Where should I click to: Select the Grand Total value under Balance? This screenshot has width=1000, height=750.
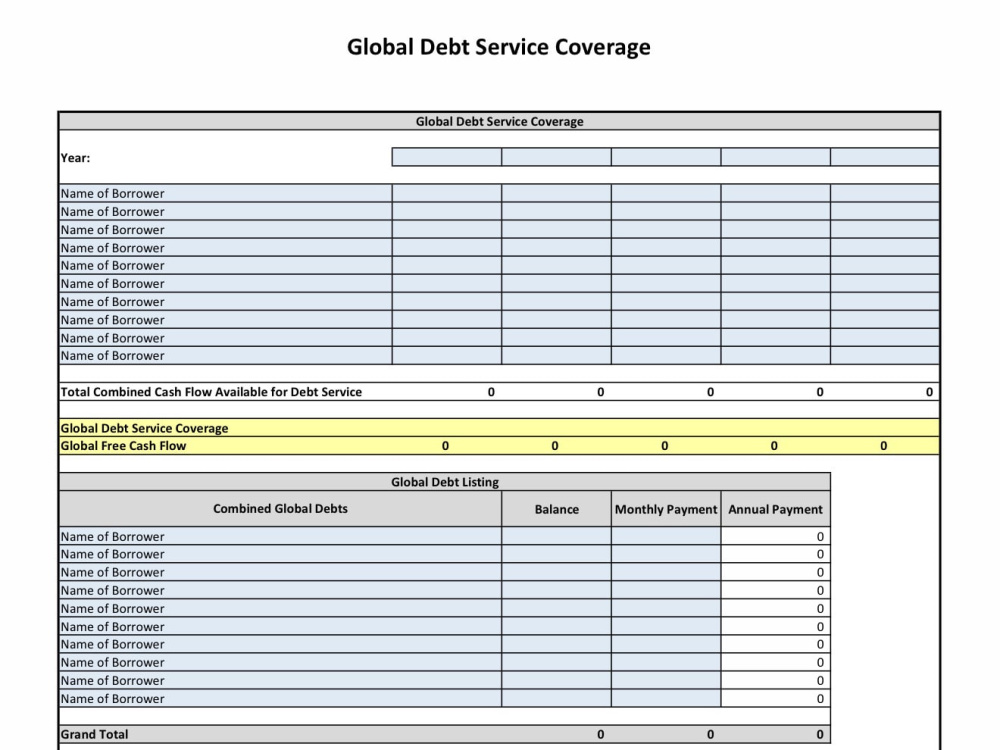tap(600, 734)
